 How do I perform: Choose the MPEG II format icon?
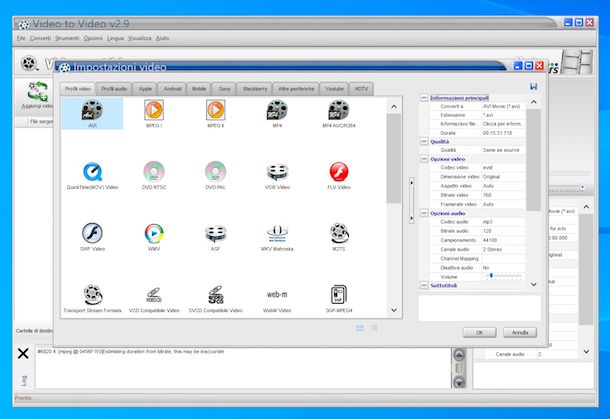[x=216, y=113]
